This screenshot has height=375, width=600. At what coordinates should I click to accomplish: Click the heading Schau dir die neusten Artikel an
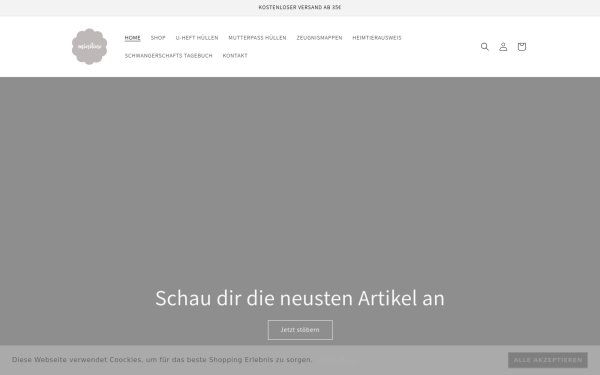(300, 298)
